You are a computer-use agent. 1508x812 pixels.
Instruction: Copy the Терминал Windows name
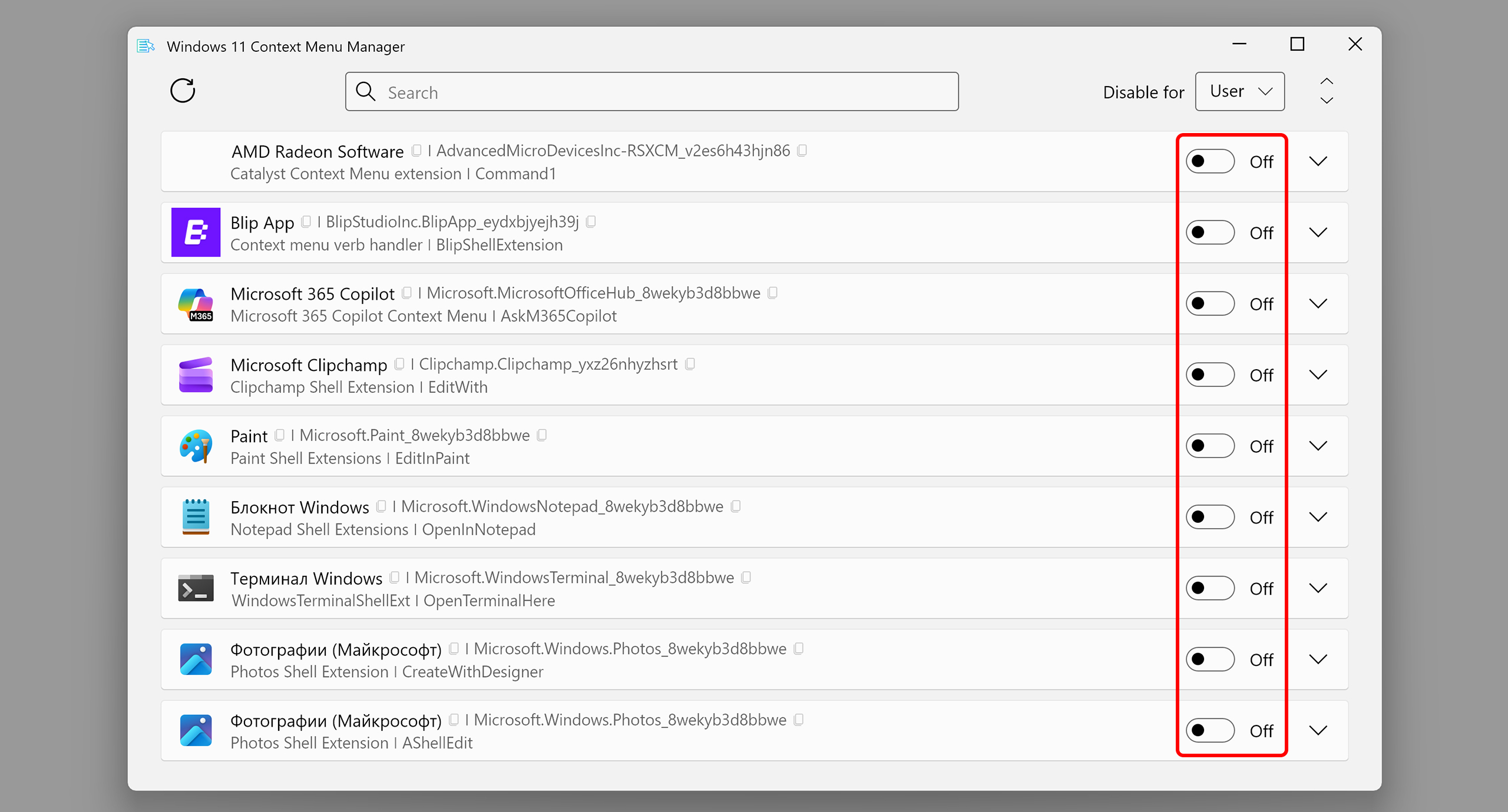pos(394,578)
